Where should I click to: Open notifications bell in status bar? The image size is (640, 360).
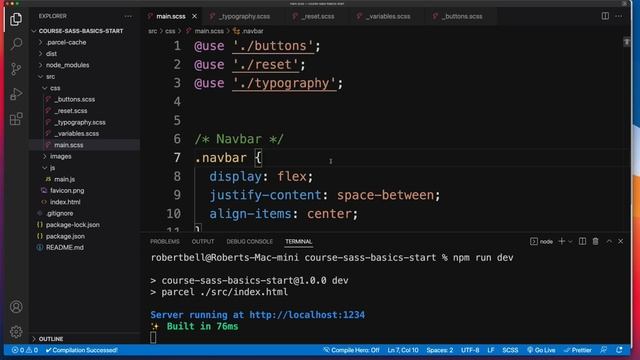pyautogui.click(x=620, y=350)
